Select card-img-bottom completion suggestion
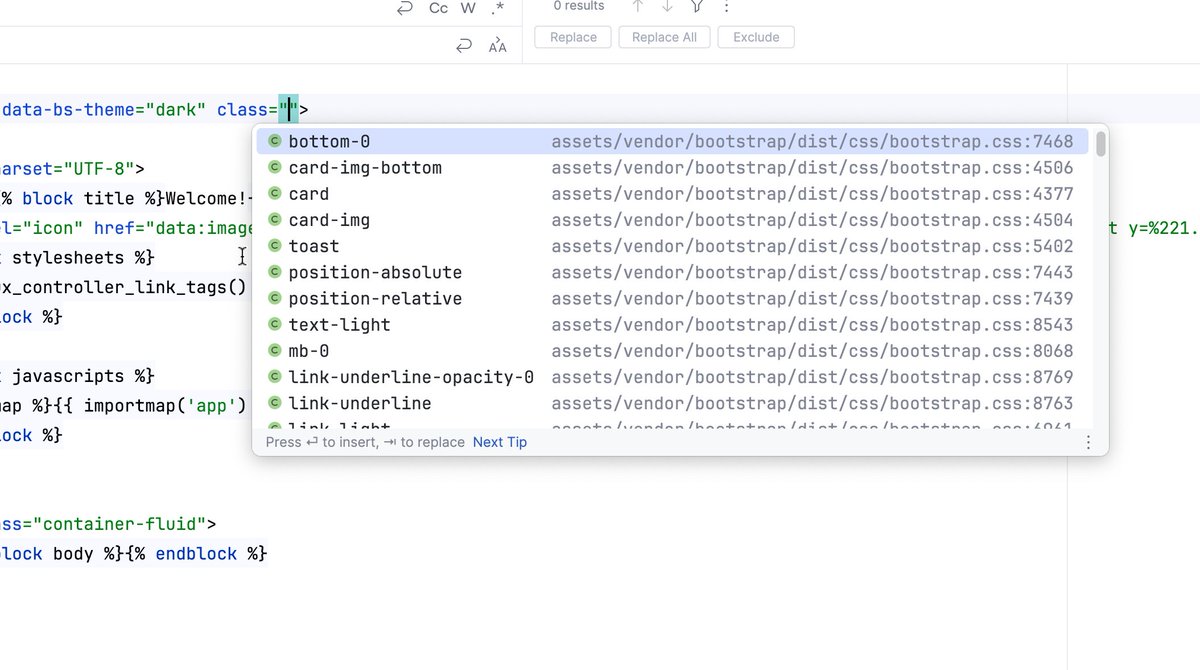 [674, 168]
